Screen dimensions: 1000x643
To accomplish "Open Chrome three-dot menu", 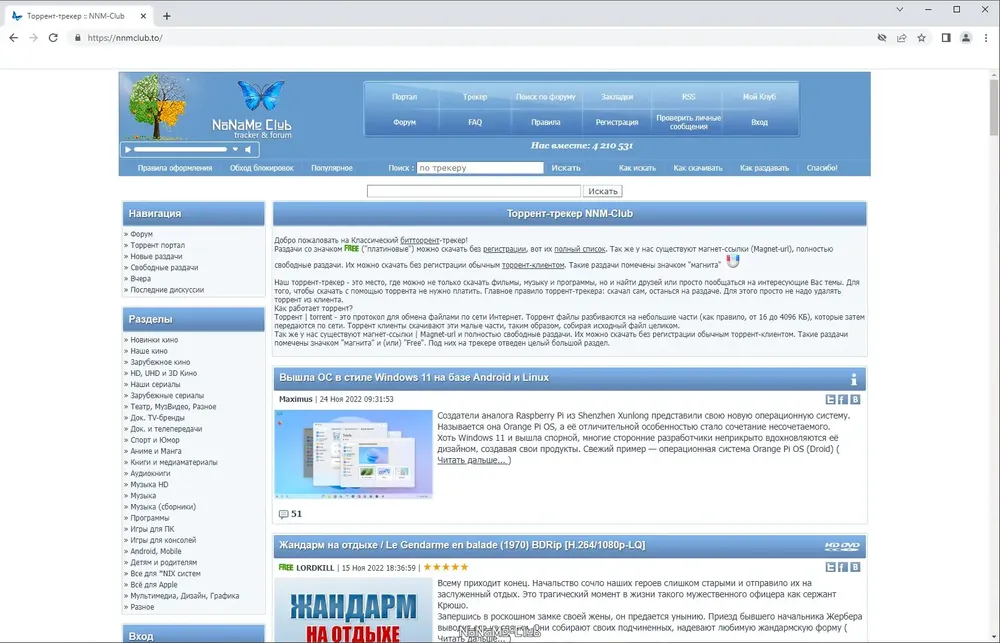I will click(x=985, y=38).
